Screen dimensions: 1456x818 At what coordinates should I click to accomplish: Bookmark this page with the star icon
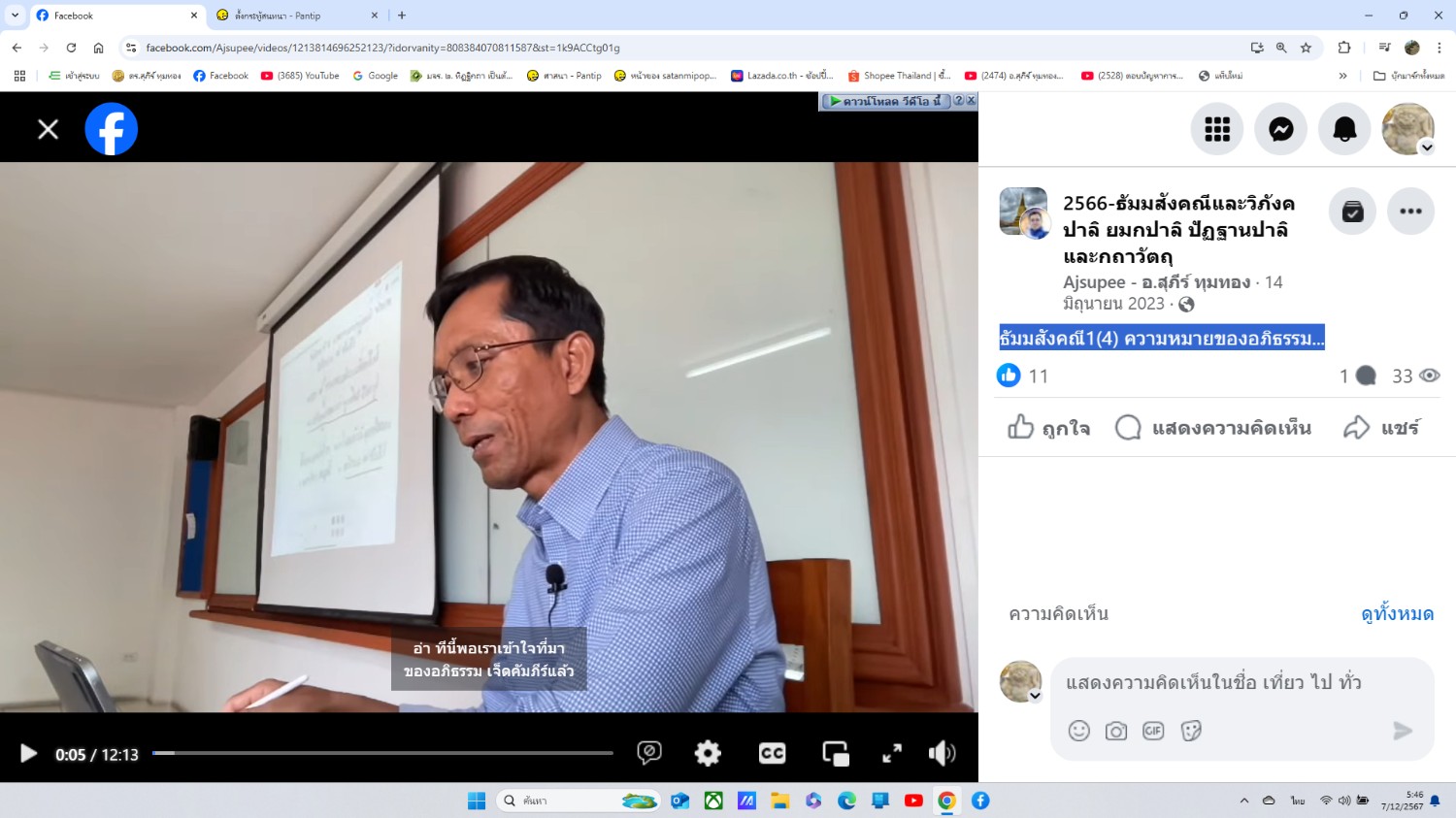[1306, 48]
